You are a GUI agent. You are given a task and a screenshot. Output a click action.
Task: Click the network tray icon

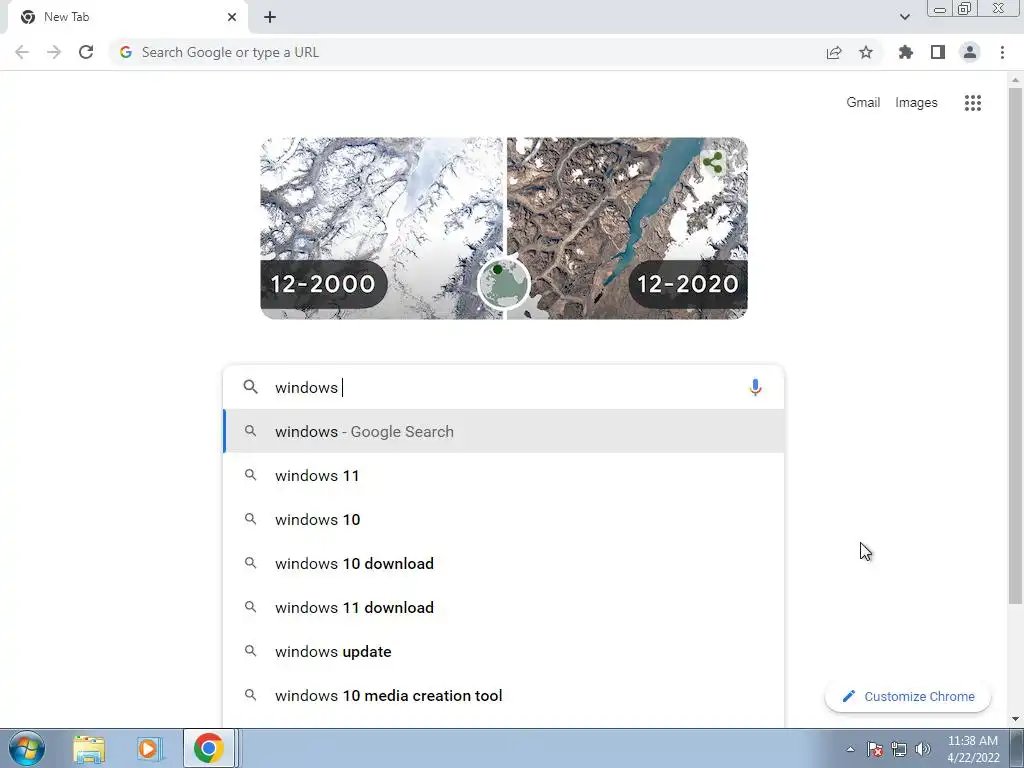(899, 749)
